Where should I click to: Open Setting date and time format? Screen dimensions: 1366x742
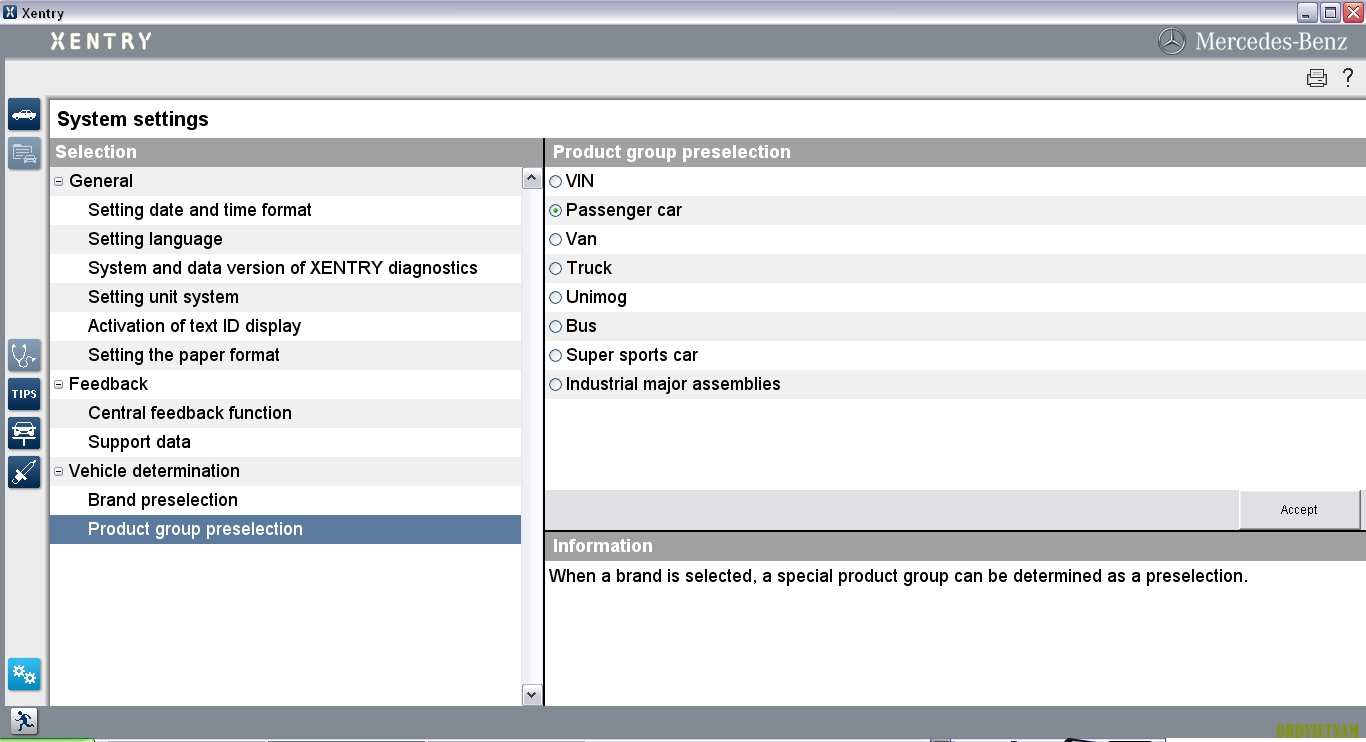(x=286, y=210)
